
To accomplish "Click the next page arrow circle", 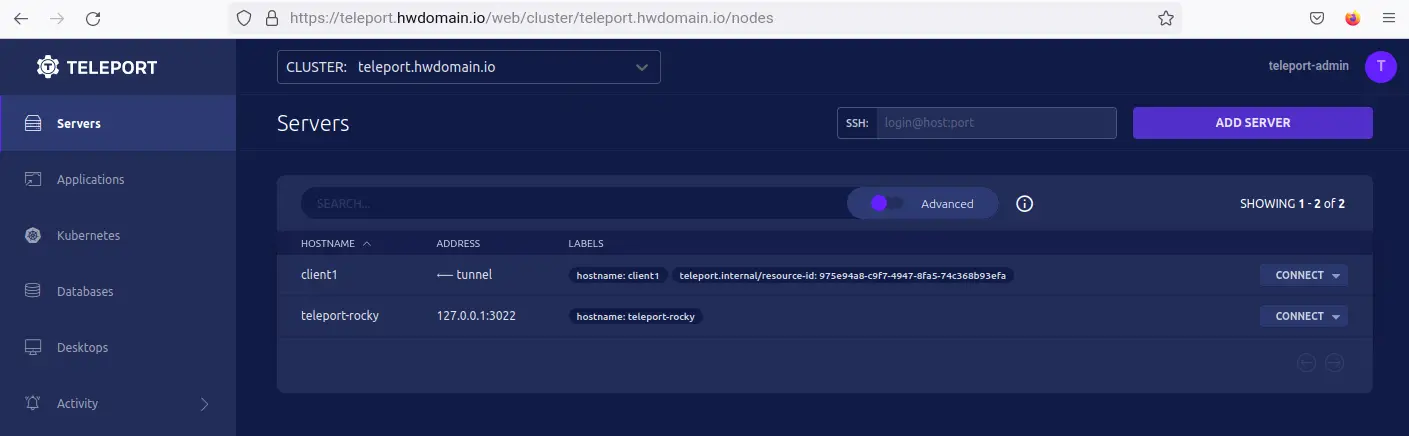I will (x=1334, y=363).
